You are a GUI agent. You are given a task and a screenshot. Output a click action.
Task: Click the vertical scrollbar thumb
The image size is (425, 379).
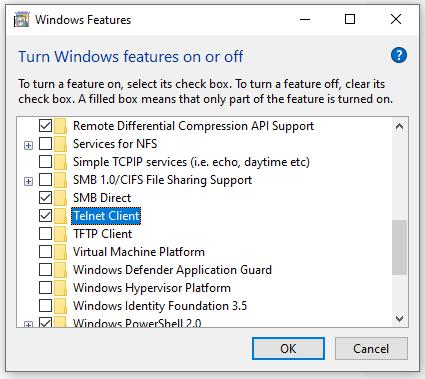click(x=399, y=247)
